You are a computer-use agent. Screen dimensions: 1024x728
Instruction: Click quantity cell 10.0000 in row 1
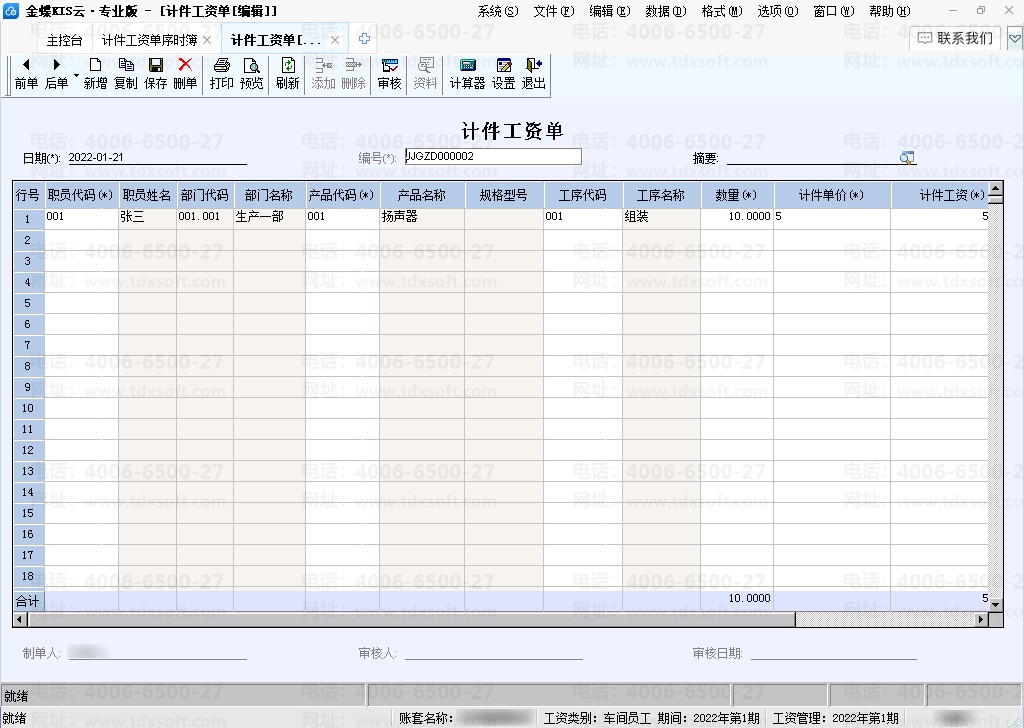[x=737, y=219]
